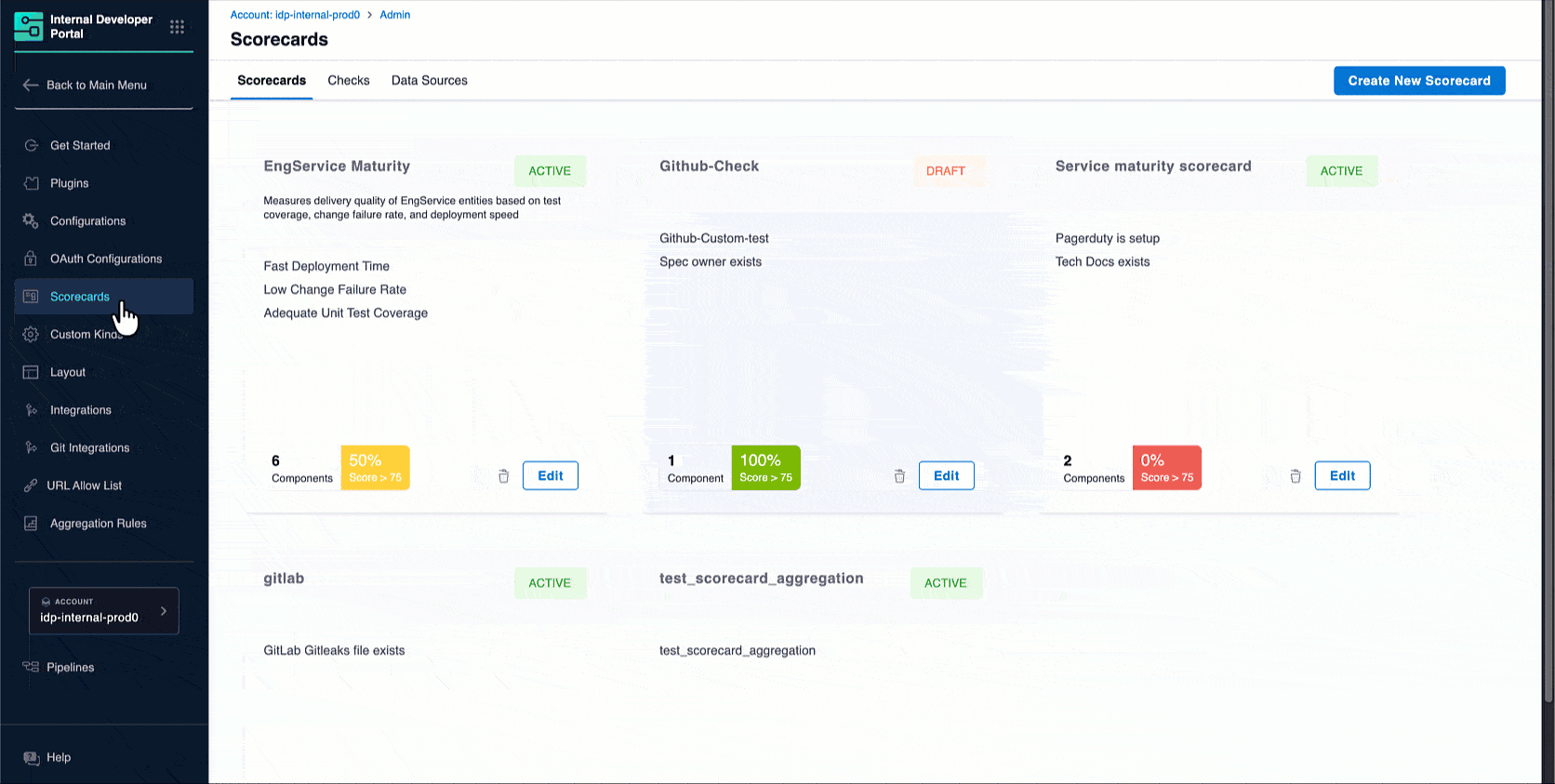Open the module switcher grid icon
The image size is (1555, 784).
pyautogui.click(x=177, y=27)
